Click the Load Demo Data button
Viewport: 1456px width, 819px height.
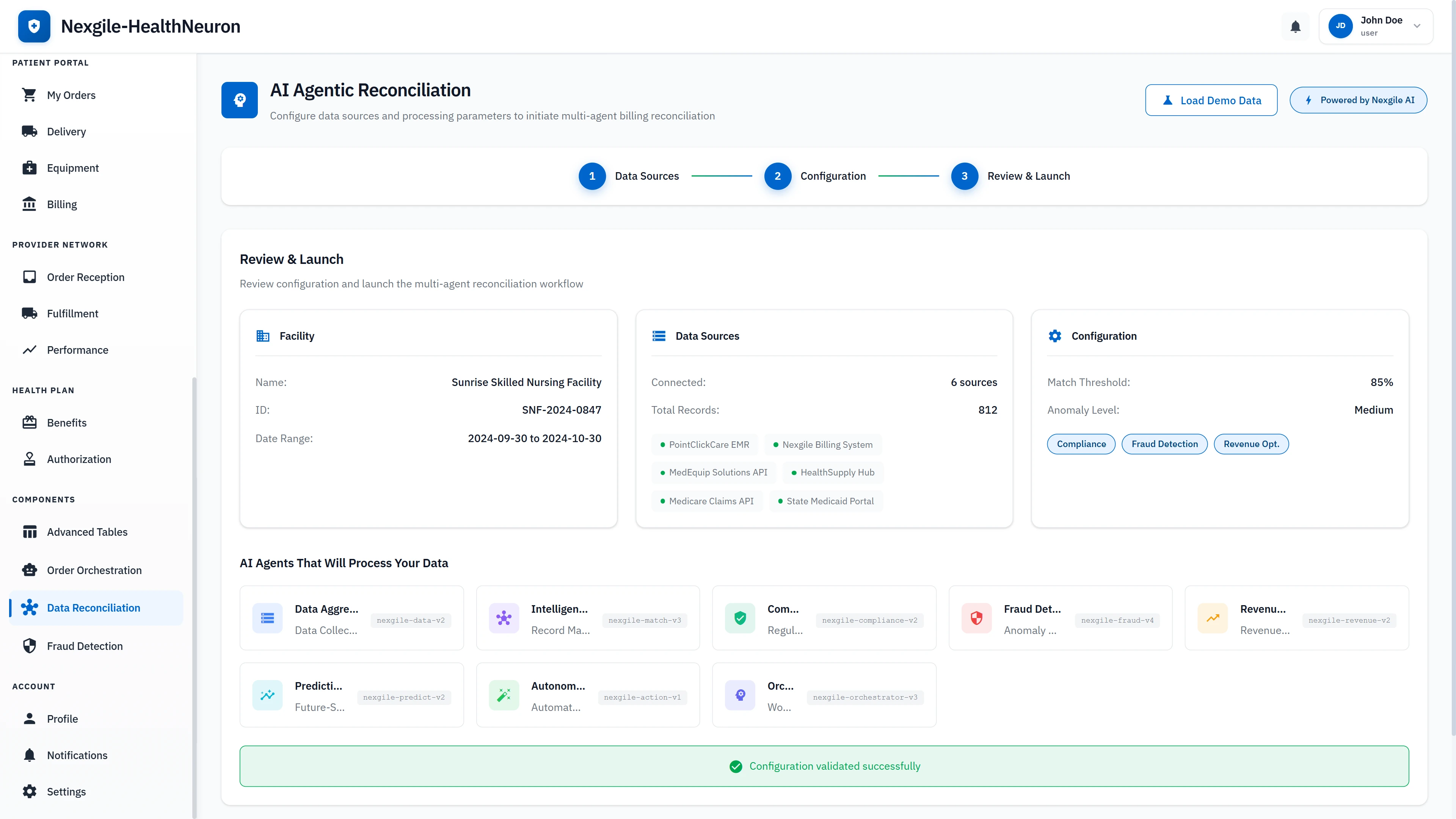tap(1211, 100)
